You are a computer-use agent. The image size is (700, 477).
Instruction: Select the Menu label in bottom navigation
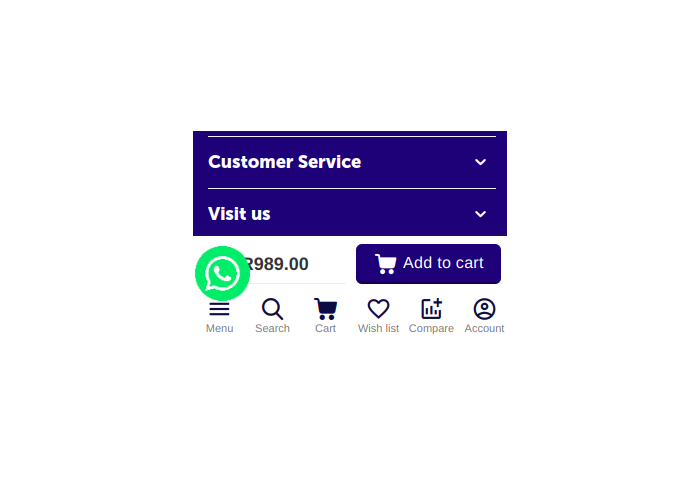click(x=219, y=328)
